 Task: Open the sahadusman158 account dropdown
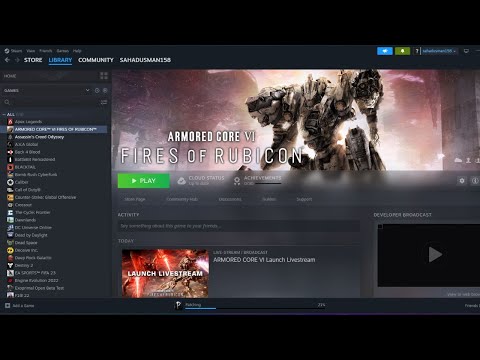tap(439, 51)
